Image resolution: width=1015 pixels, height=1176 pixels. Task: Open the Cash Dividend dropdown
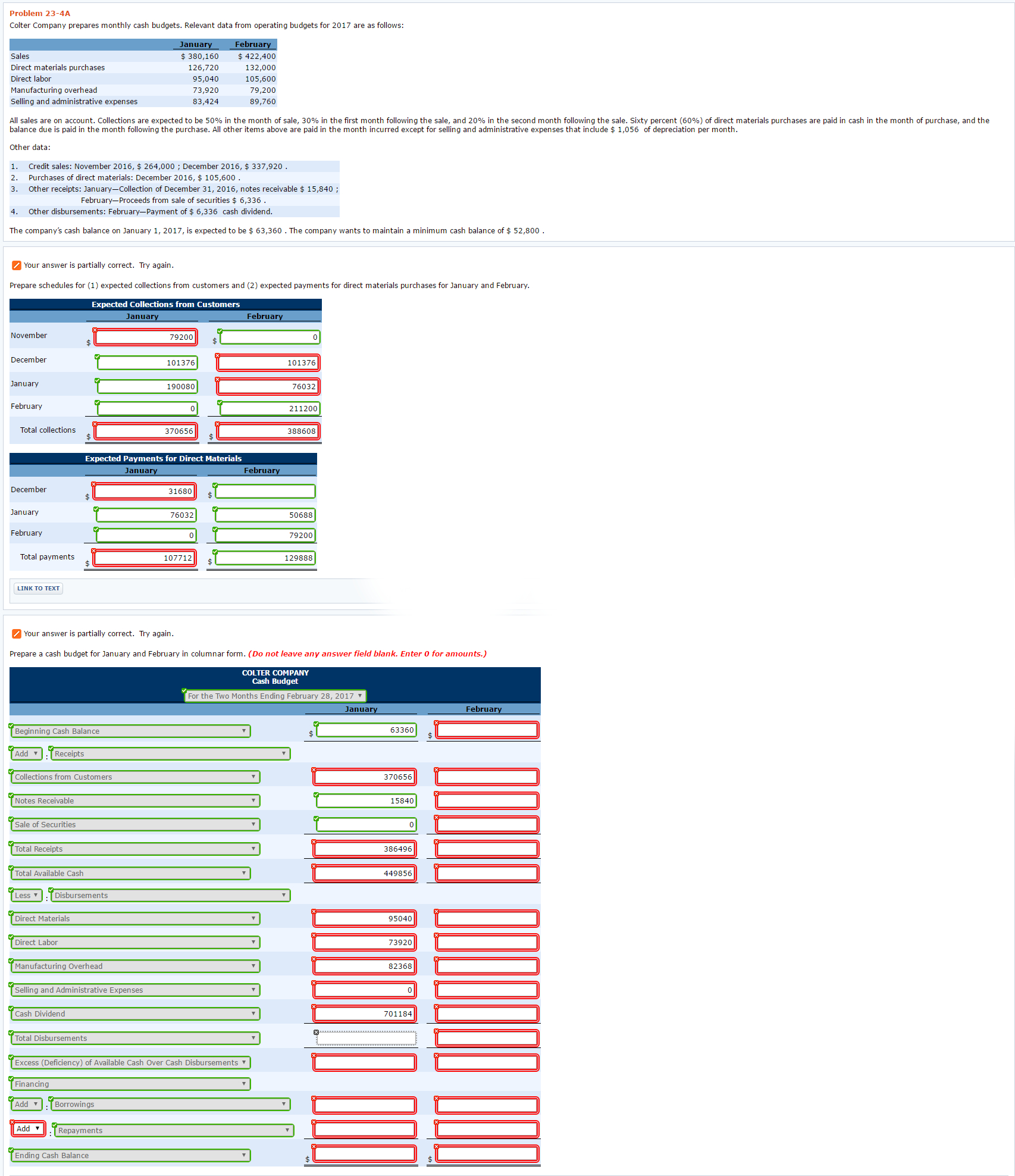(x=135, y=1014)
